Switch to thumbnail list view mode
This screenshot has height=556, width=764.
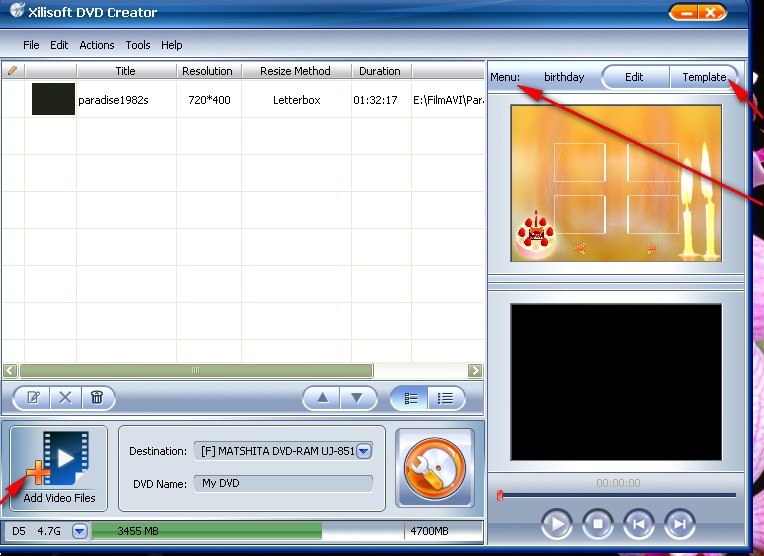(x=411, y=399)
